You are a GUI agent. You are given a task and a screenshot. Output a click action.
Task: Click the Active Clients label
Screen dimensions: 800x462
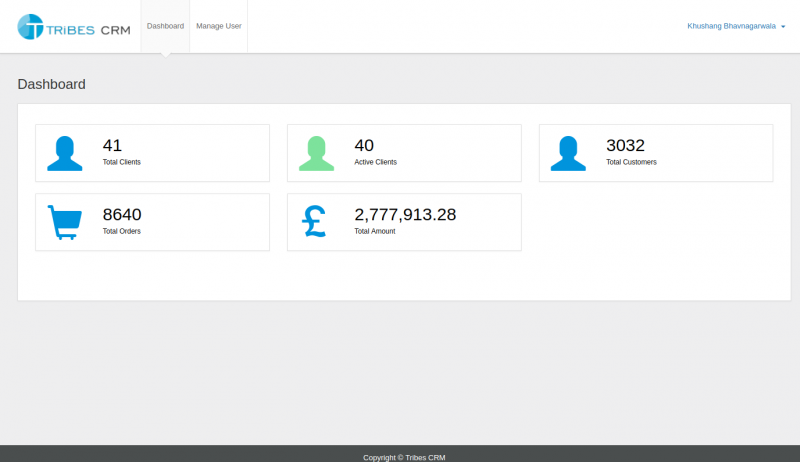[375, 162]
